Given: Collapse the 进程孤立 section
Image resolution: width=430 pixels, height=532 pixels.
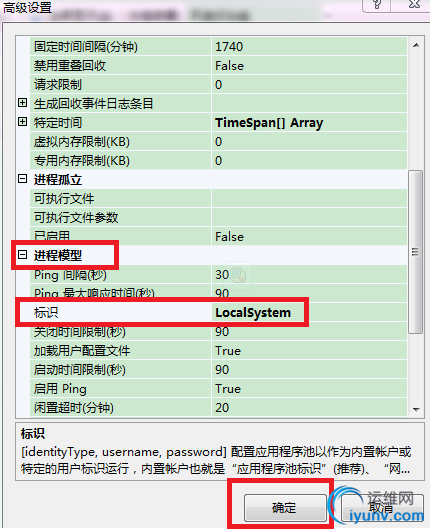Looking at the screenshot, I should (x=22, y=178).
